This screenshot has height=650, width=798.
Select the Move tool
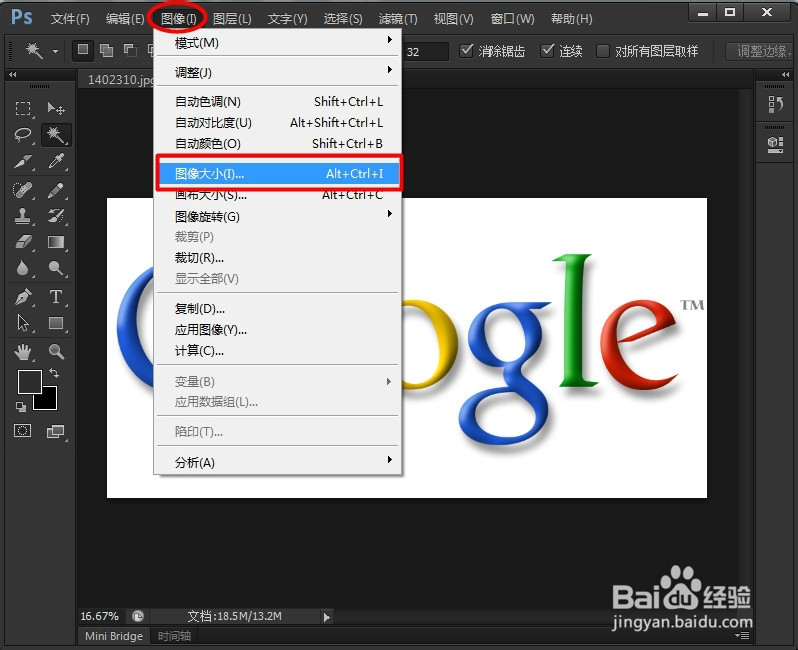55,108
